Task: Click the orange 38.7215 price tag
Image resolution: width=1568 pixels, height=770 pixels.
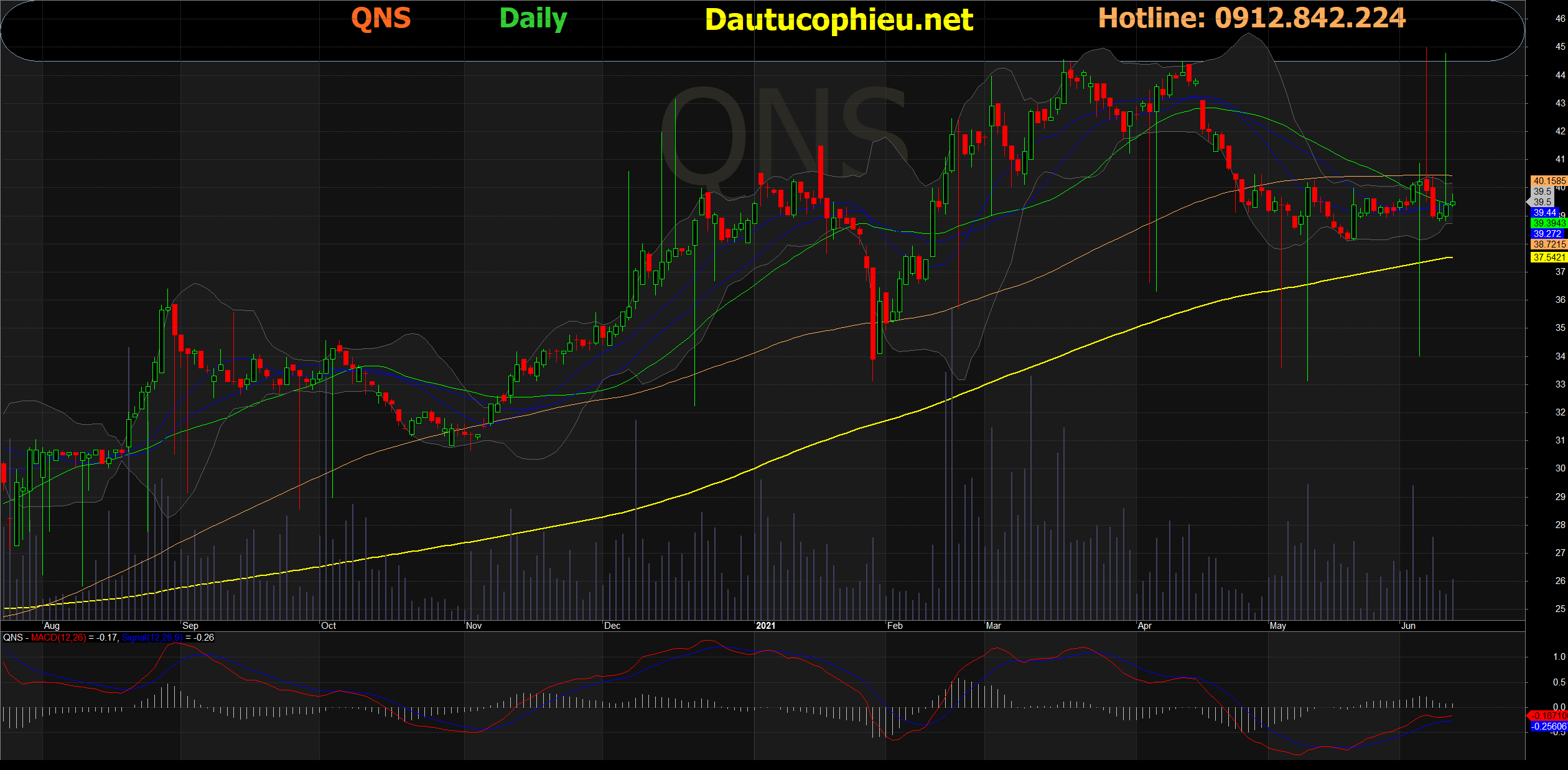Action: [x=1549, y=244]
